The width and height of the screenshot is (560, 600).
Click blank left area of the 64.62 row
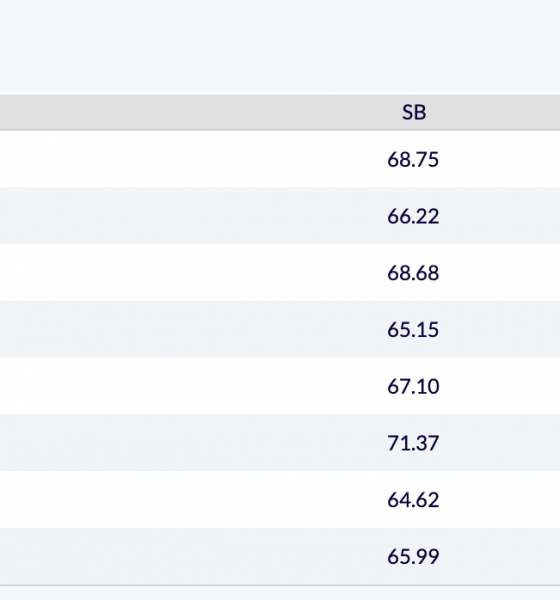172,500
